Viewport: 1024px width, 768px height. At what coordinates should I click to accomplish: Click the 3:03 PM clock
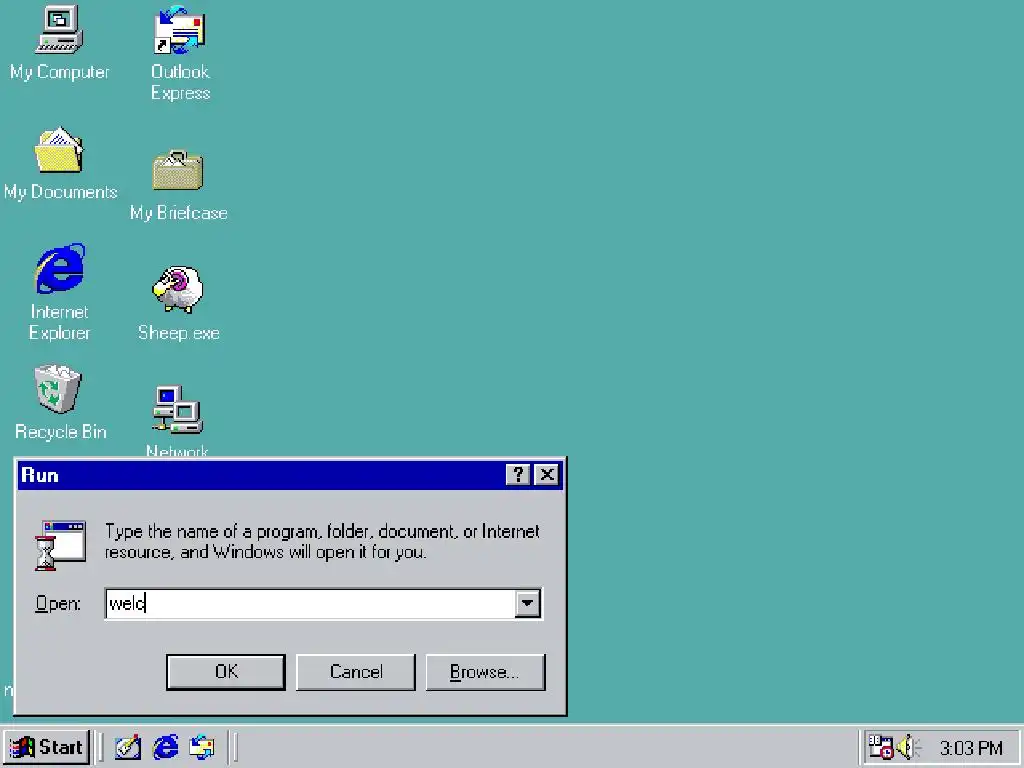coord(970,748)
